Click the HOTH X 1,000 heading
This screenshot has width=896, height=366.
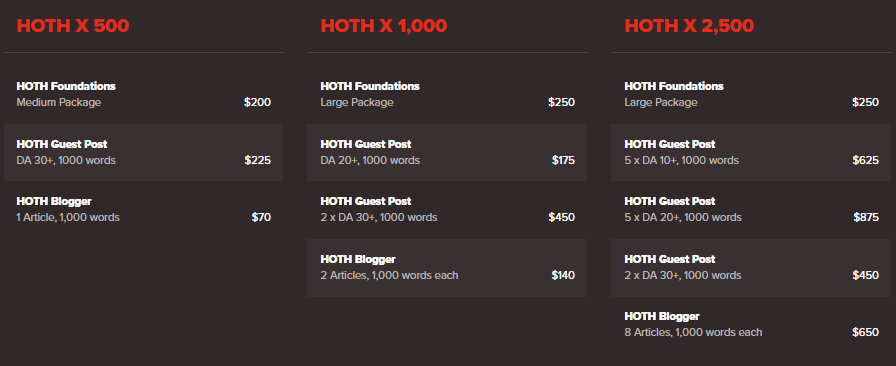(x=383, y=26)
